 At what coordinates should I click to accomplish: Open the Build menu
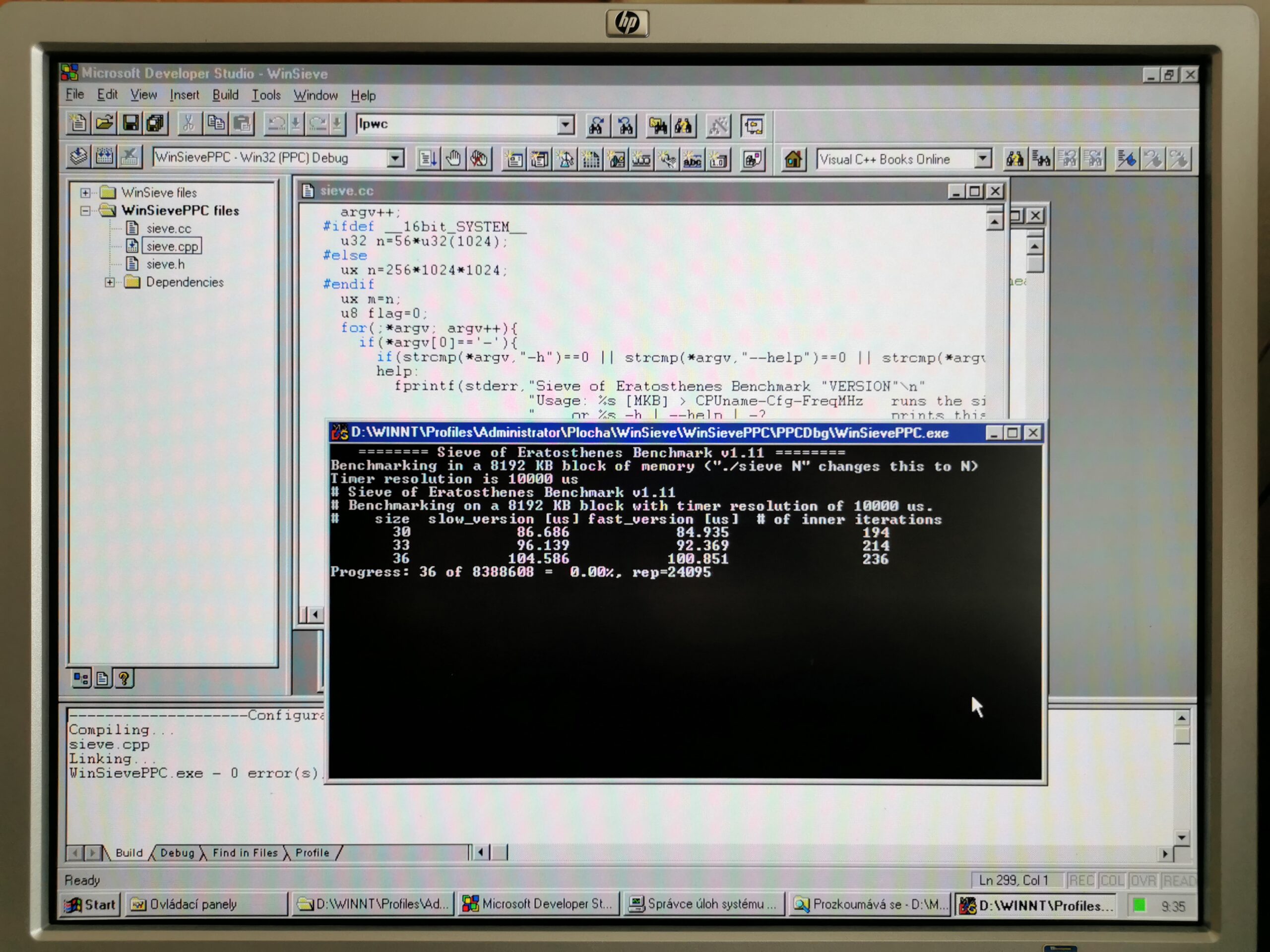click(x=225, y=95)
